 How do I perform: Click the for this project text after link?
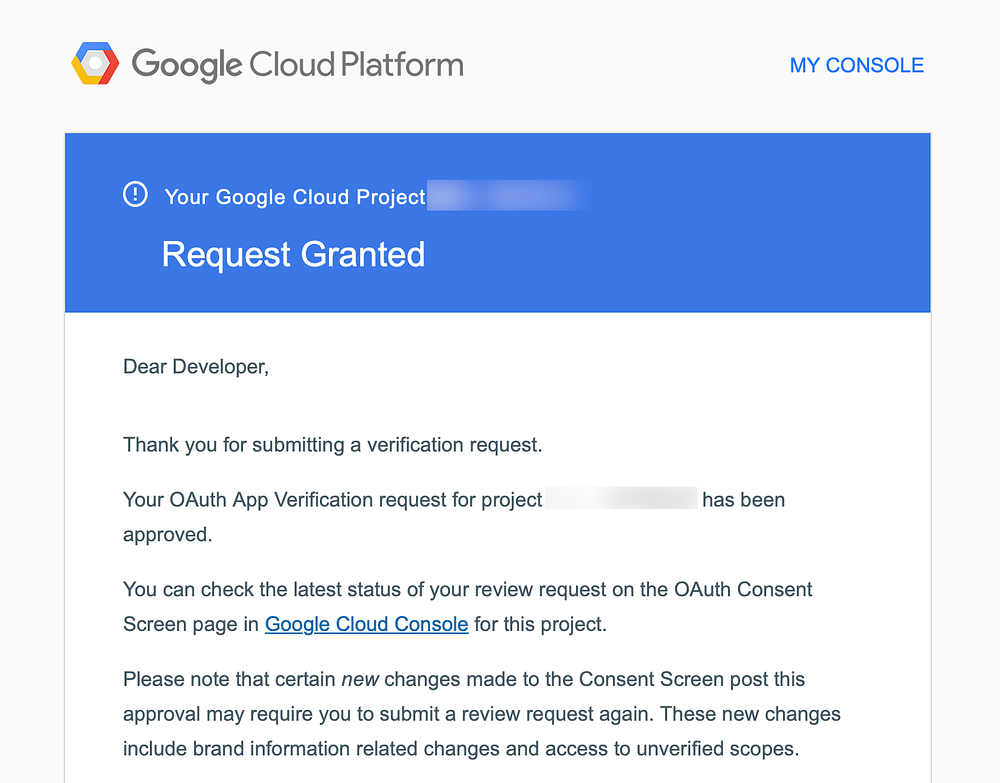tap(540, 624)
